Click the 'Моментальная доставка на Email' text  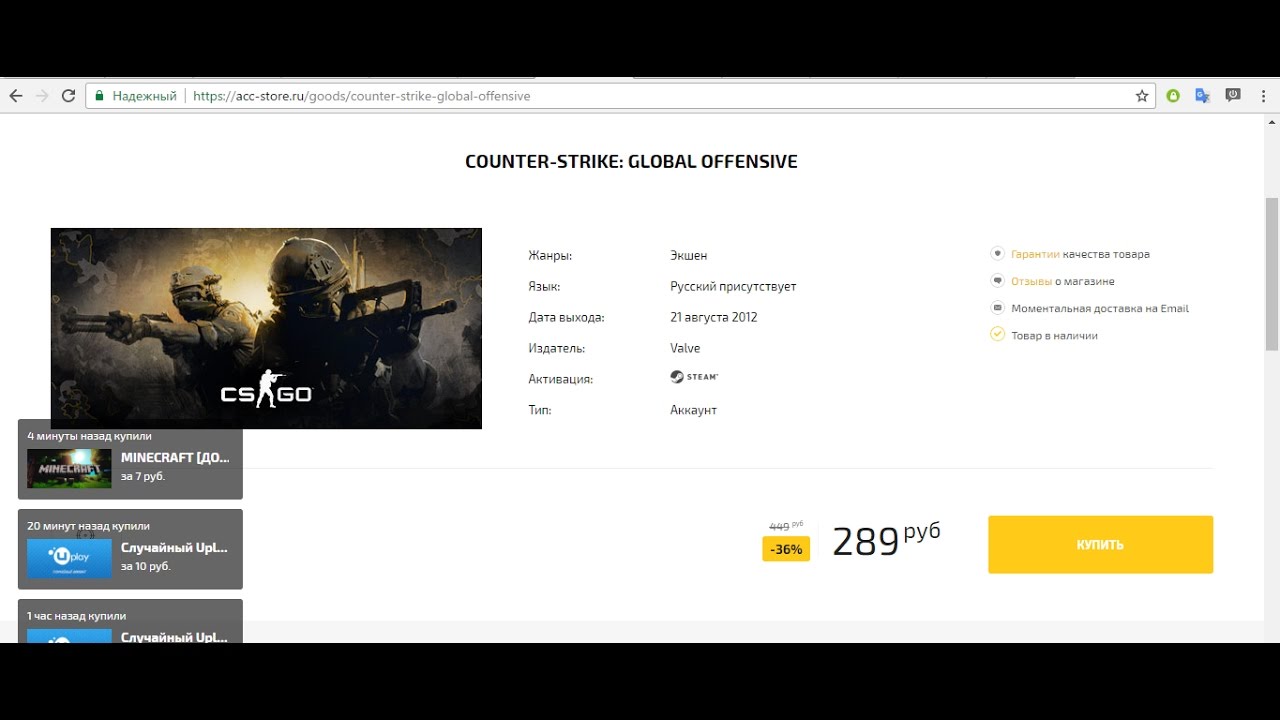coord(1100,308)
